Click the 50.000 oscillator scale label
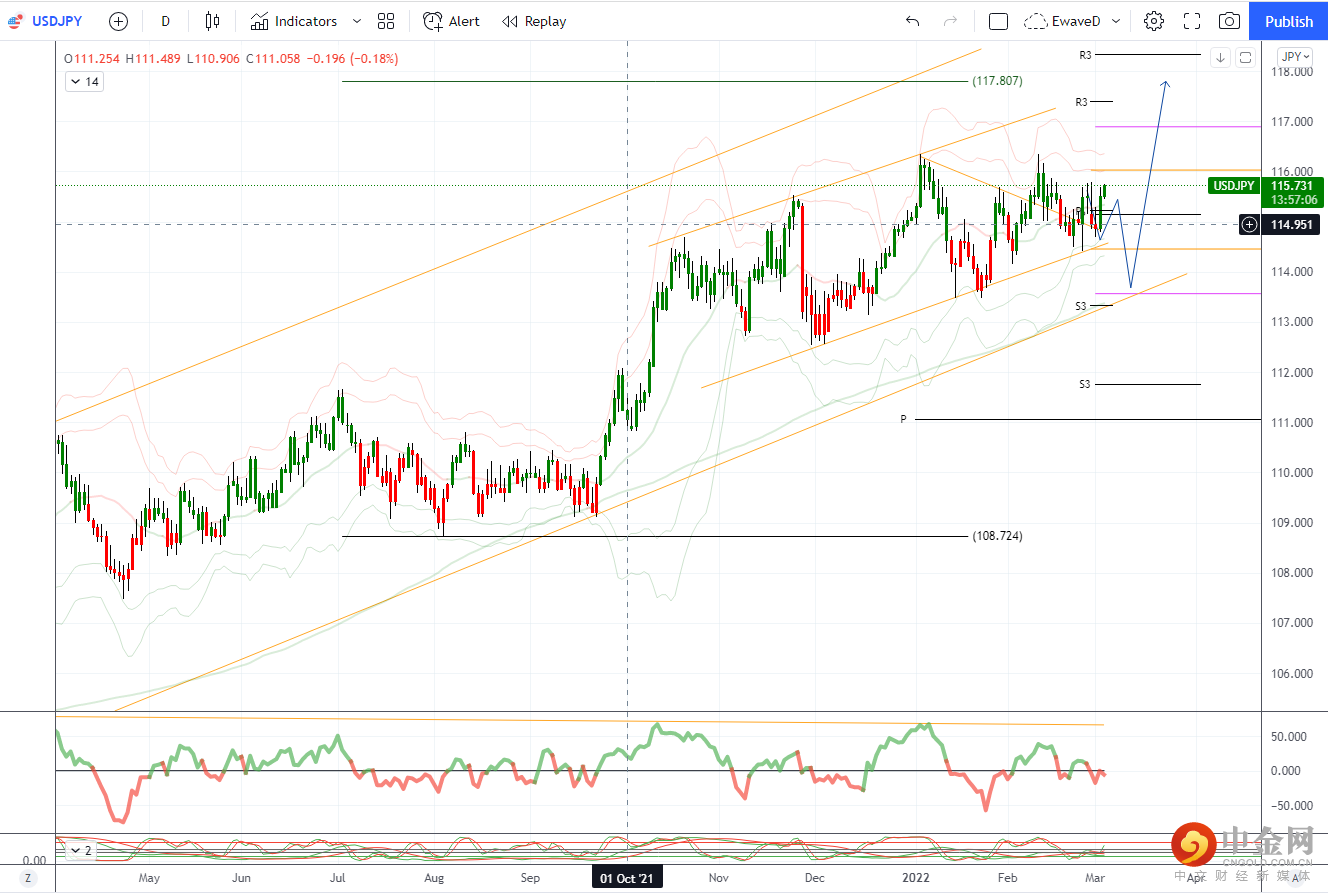Screen dimensions: 1328x894 (x=1289, y=737)
